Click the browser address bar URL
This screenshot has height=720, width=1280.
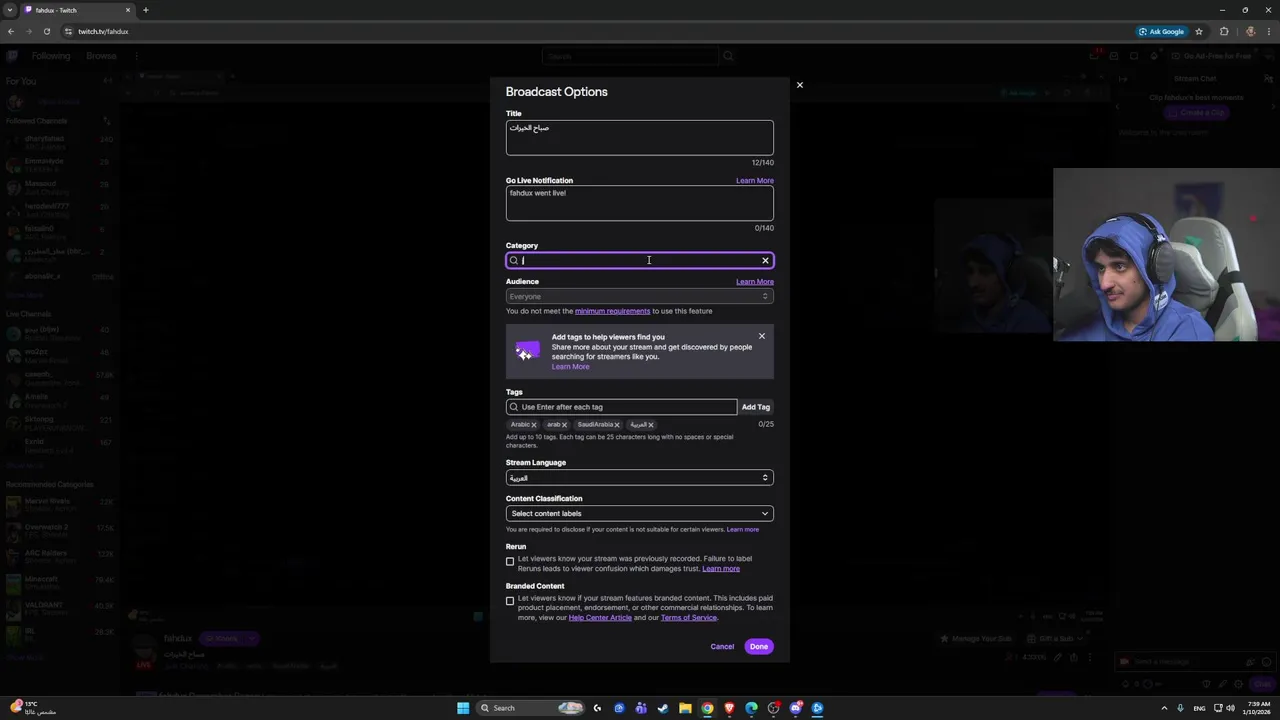tap(103, 31)
